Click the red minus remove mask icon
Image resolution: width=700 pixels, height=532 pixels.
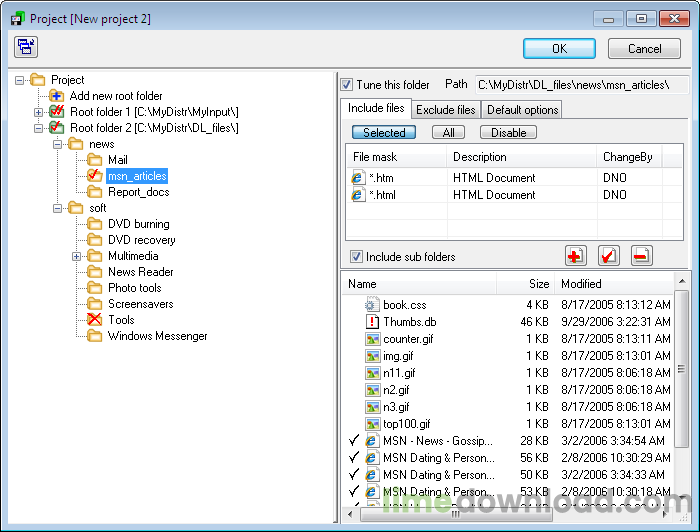point(642,256)
